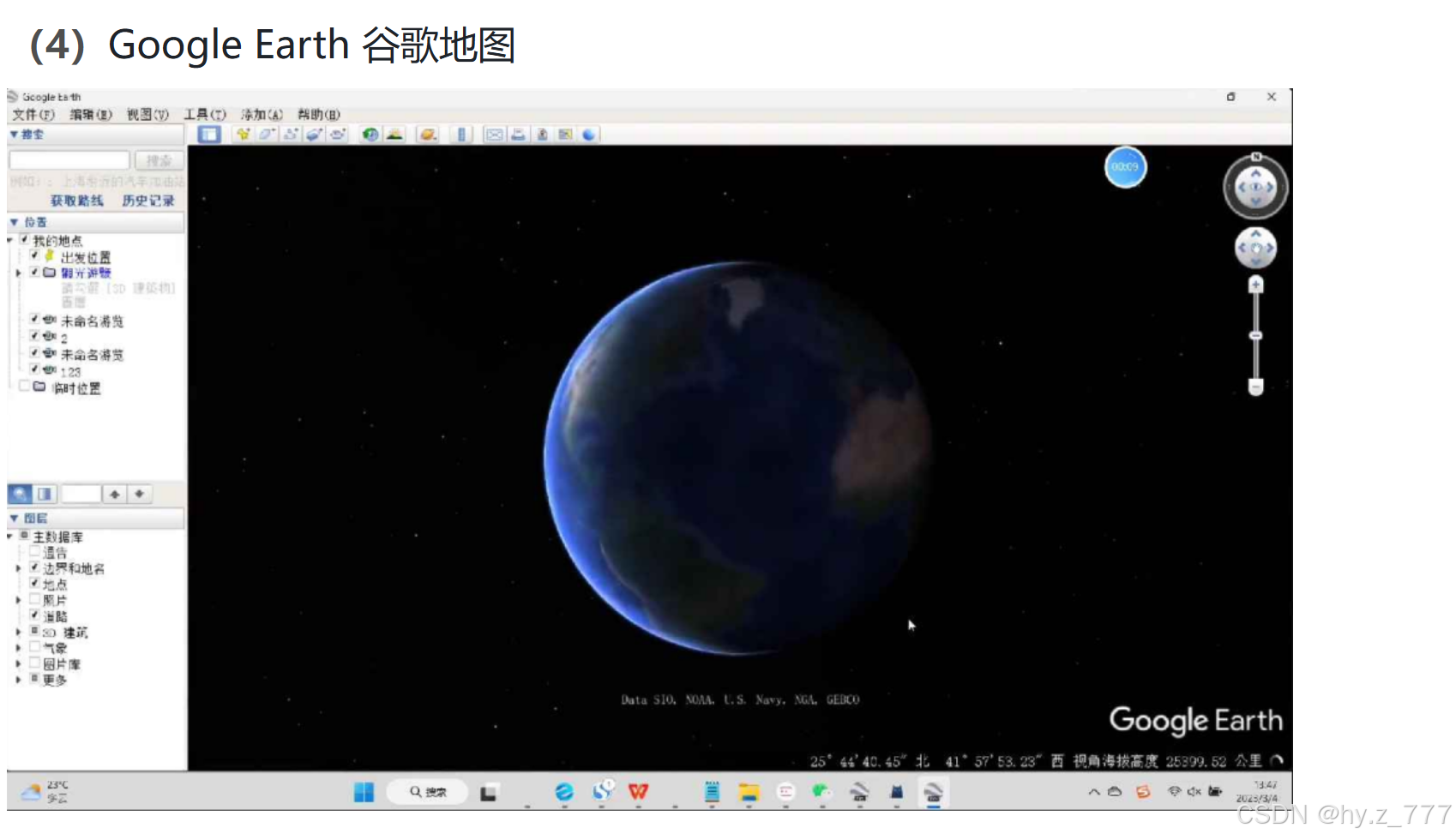This screenshot has height=840, width=1456.
Task: Click the print toolbar icon
Action: [x=518, y=135]
